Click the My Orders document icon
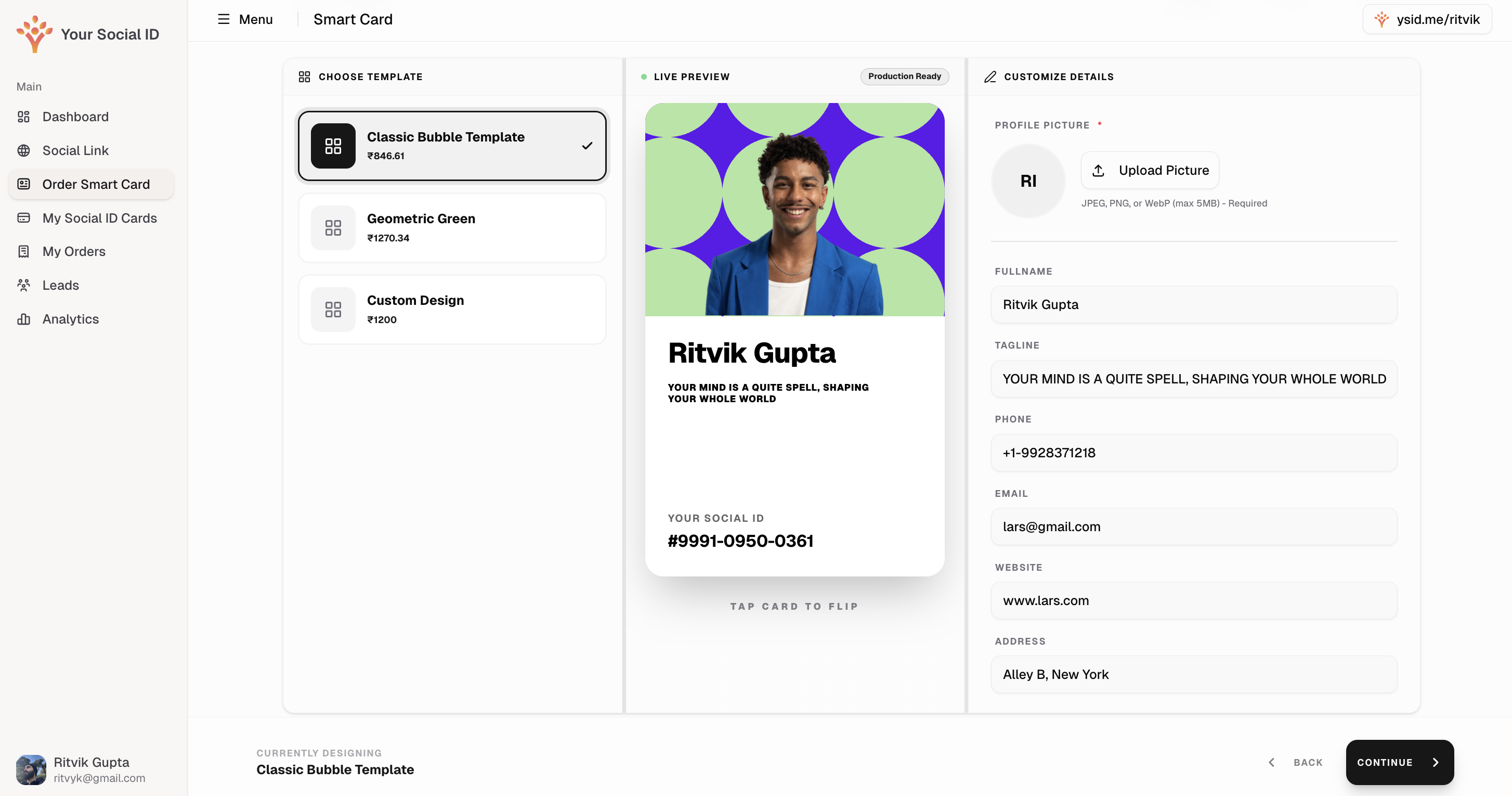Image resolution: width=1512 pixels, height=796 pixels. tap(23, 251)
